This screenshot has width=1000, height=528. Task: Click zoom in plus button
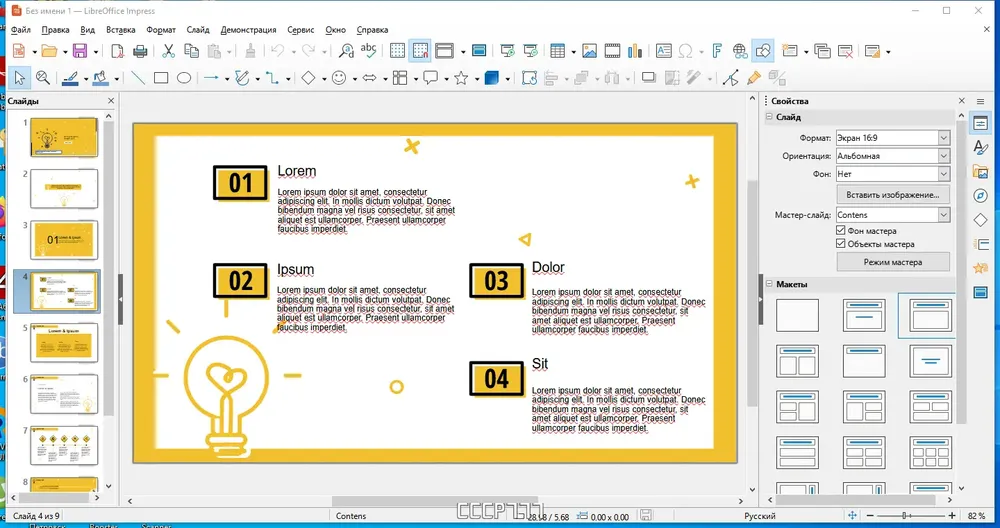[952, 515]
